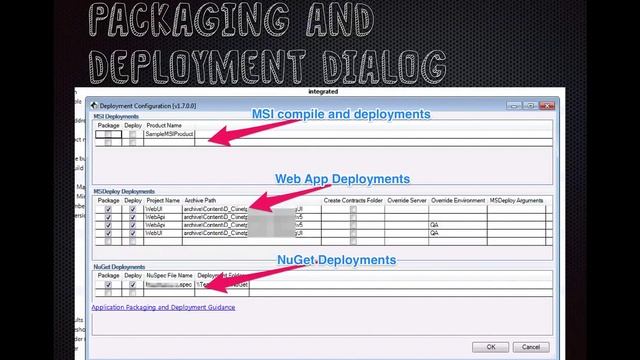
Task: Uncheck Package in NuGet .spec row
Action: click(x=108, y=284)
